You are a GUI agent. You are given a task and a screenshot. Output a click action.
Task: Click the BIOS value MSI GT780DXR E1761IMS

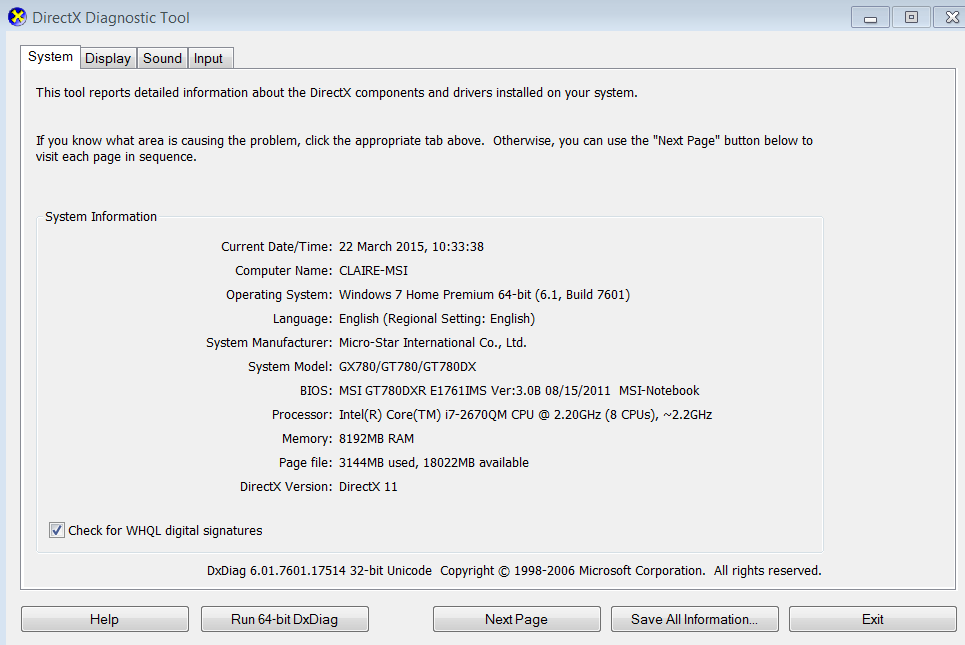pyautogui.click(x=519, y=391)
